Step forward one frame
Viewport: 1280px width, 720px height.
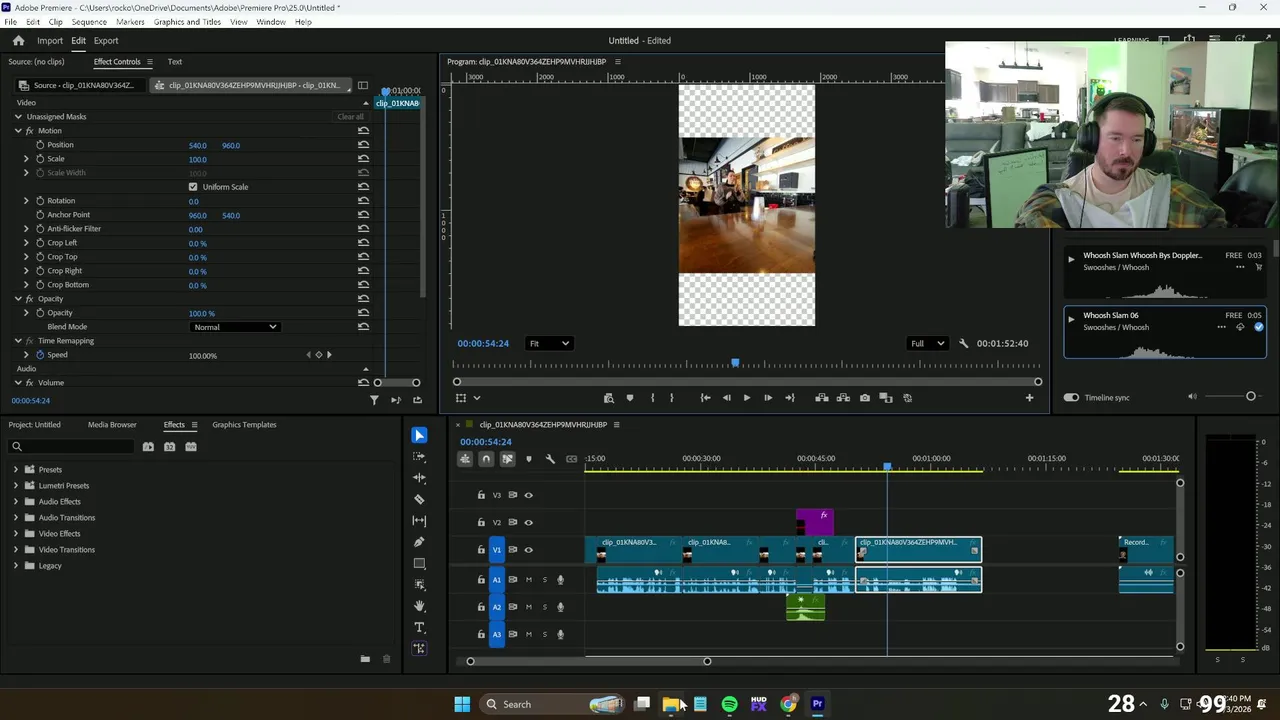[x=767, y=398]
